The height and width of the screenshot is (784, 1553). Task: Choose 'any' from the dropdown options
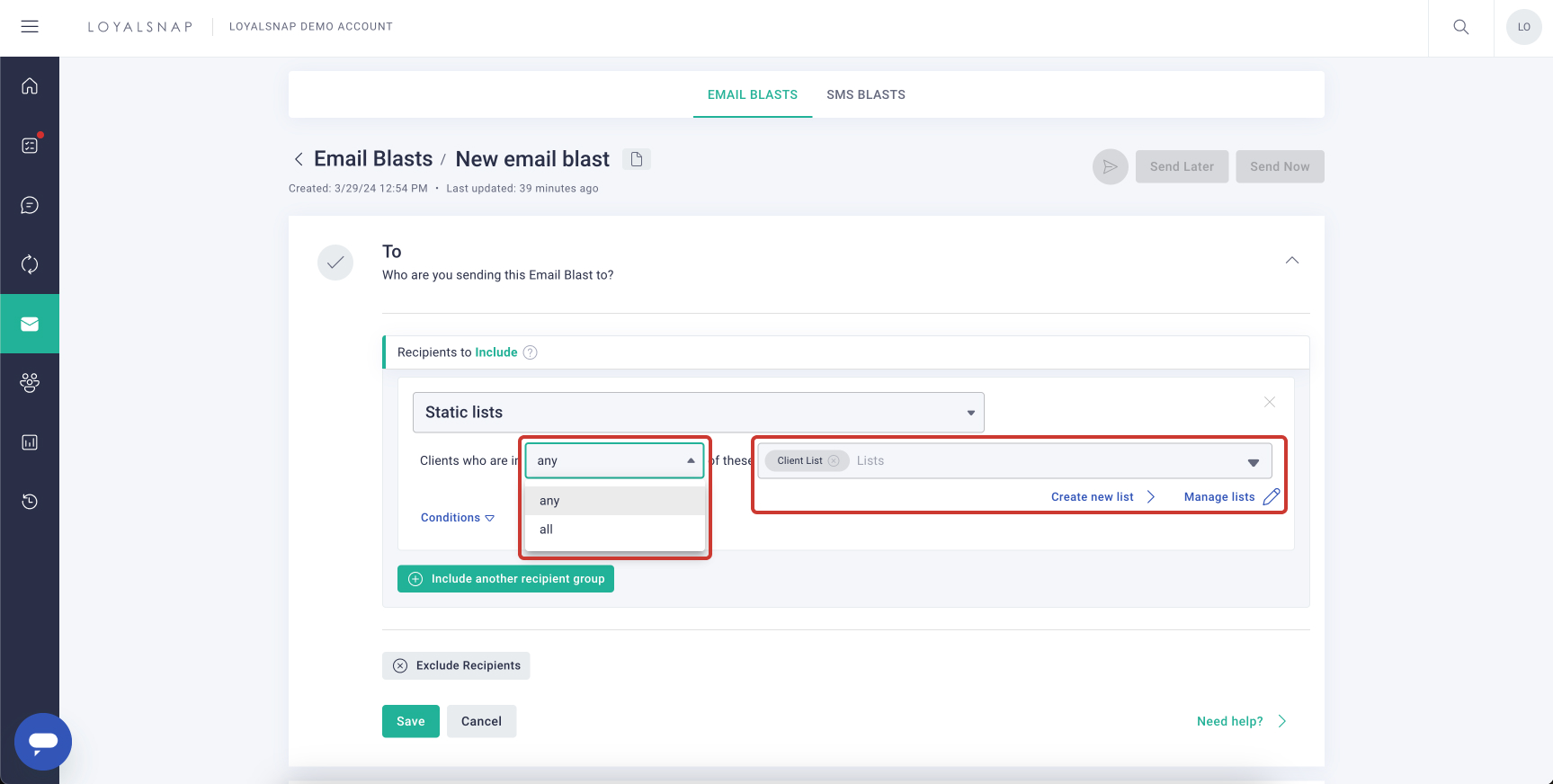point(615,501)
